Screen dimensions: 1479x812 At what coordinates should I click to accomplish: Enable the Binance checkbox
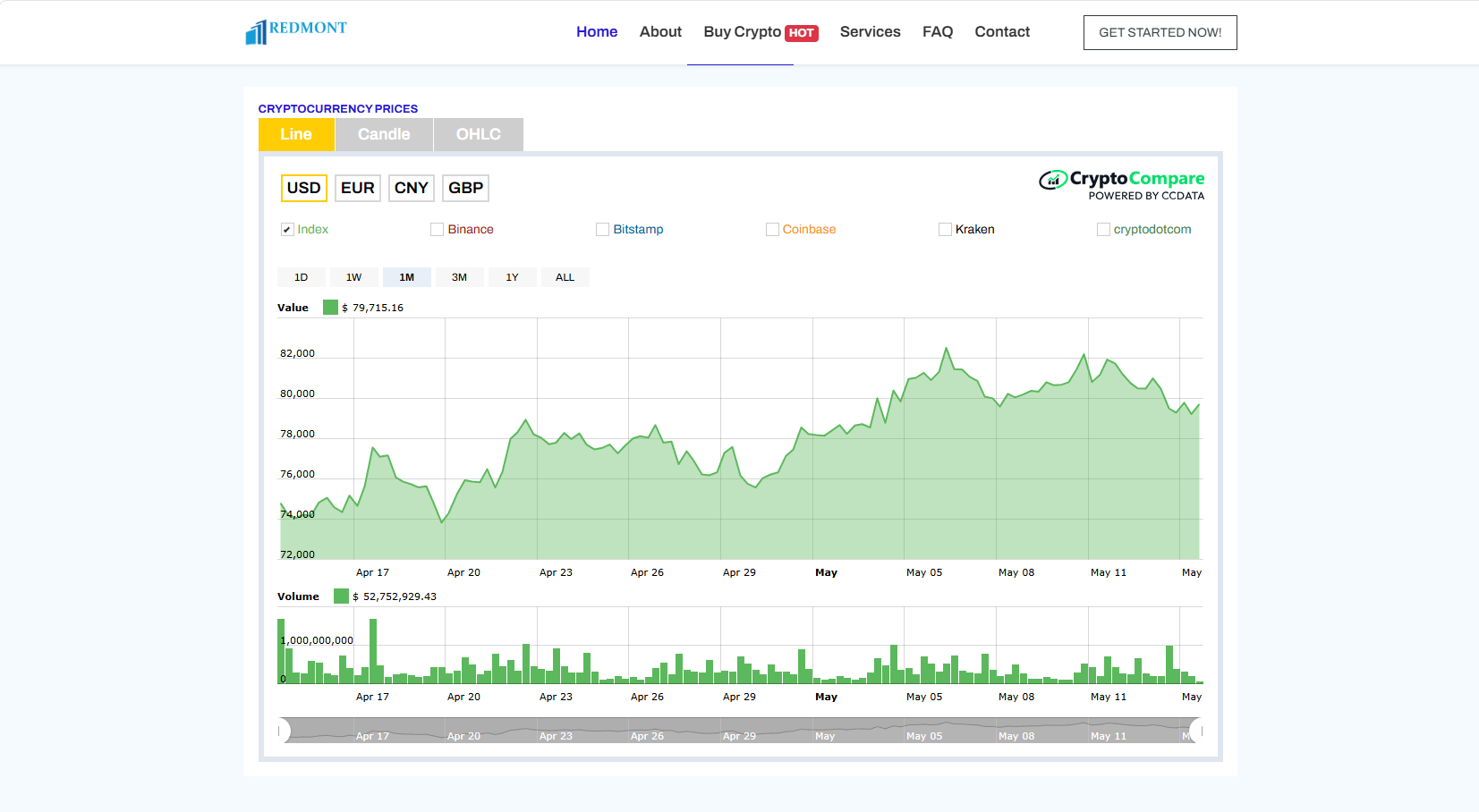tap(437, 230)
